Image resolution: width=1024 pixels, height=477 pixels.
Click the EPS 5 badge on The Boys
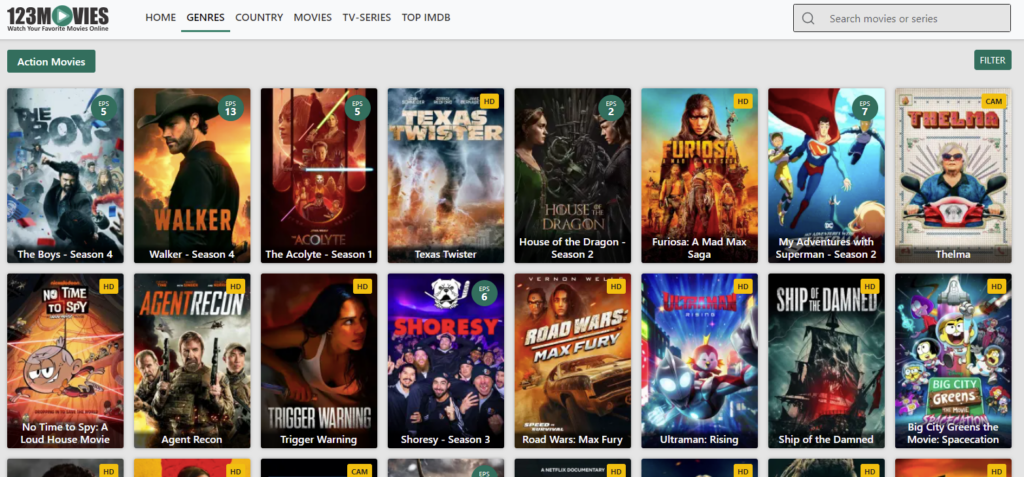point(103,107)
